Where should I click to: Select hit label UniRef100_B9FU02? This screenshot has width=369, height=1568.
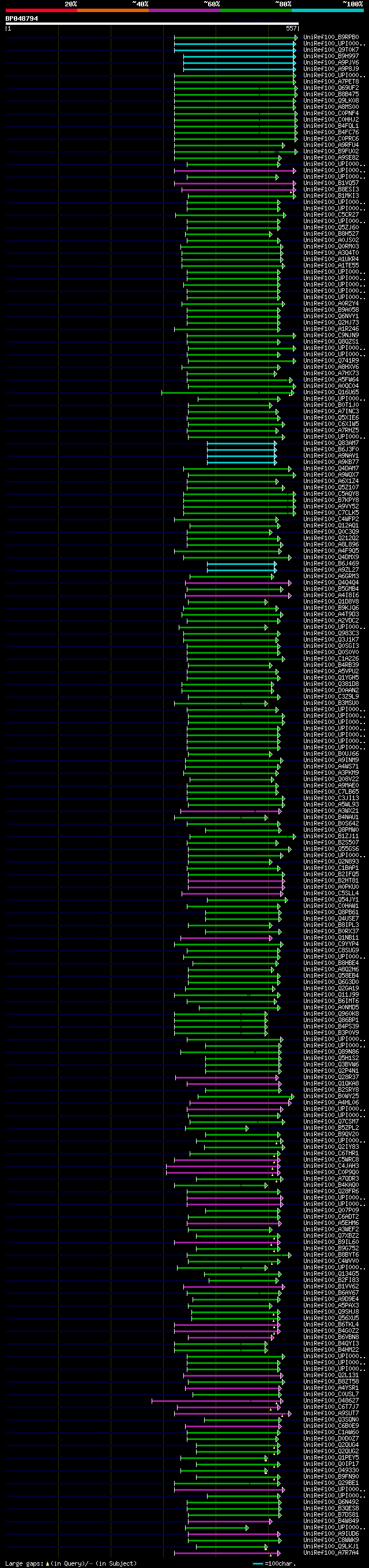[332, 152]
